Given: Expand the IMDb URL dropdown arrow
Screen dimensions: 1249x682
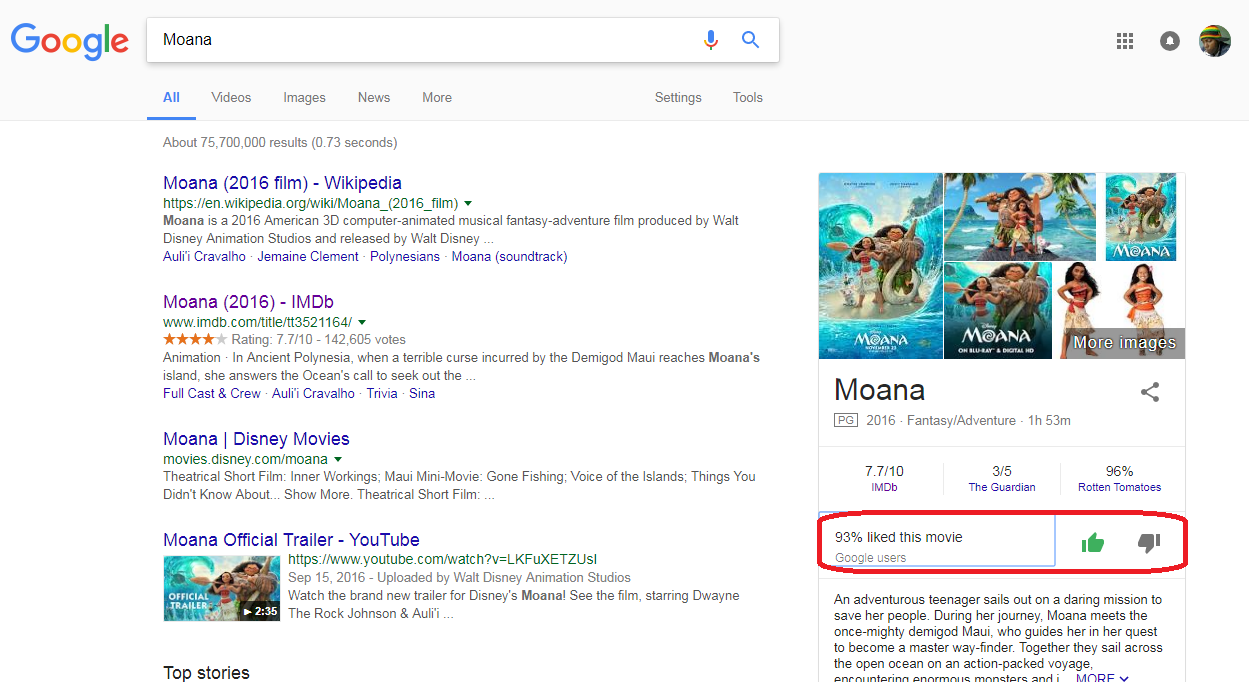Looking at the screenshot, I should click(361, 322).
